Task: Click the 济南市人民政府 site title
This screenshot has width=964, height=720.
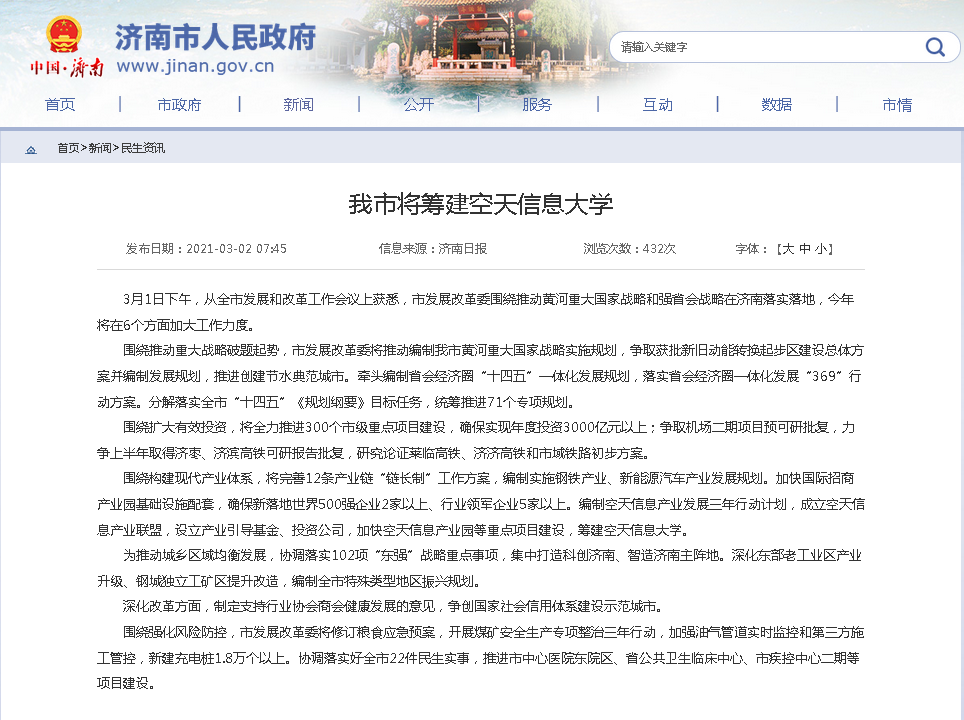Action: (215, 38)
